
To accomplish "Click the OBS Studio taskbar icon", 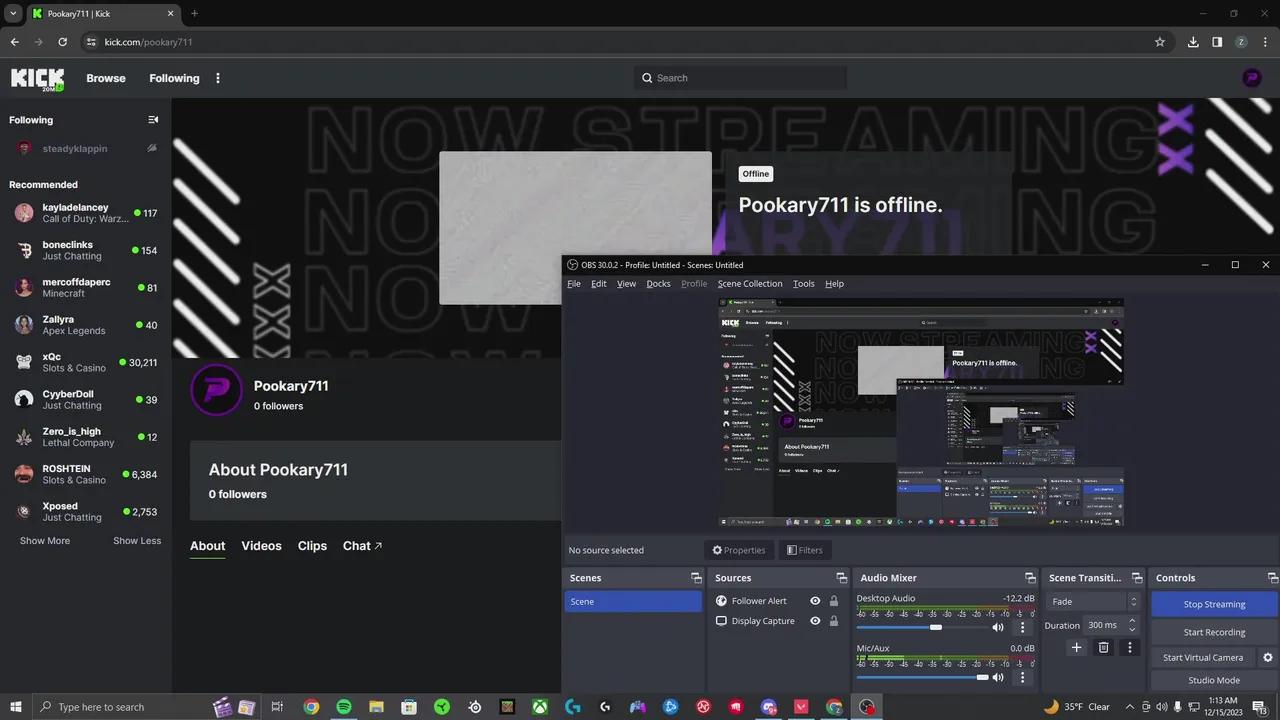I will pyautogui.click(x=866, y=707).
